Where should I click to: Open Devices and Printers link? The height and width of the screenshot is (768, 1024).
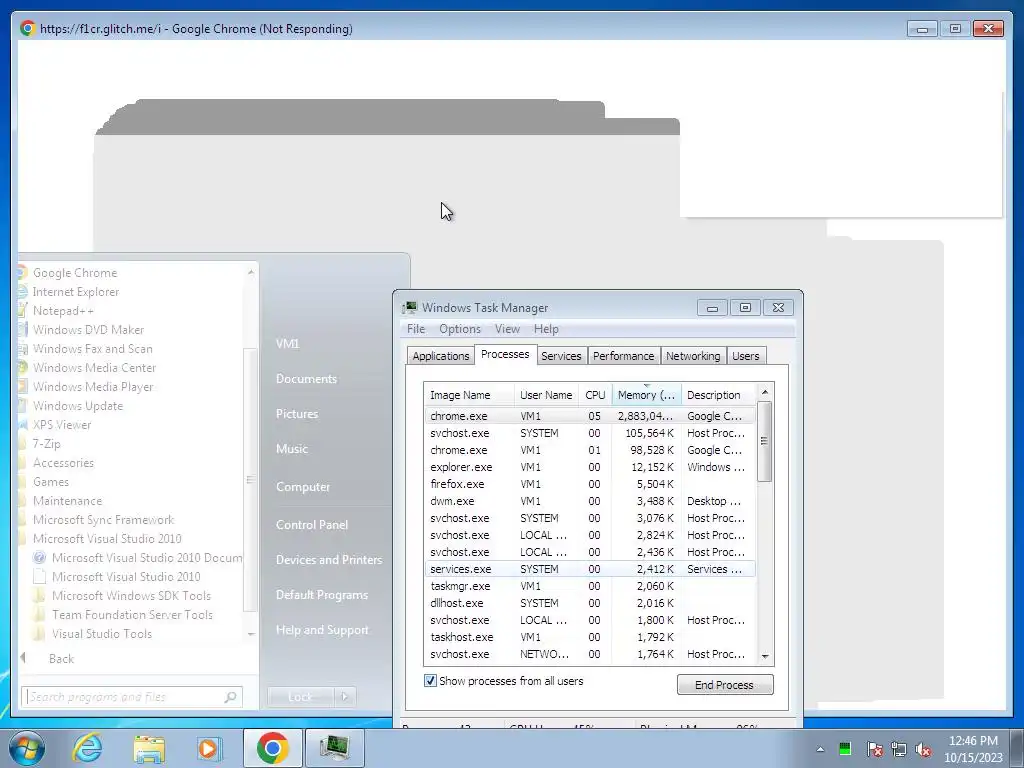coord(328,560)
